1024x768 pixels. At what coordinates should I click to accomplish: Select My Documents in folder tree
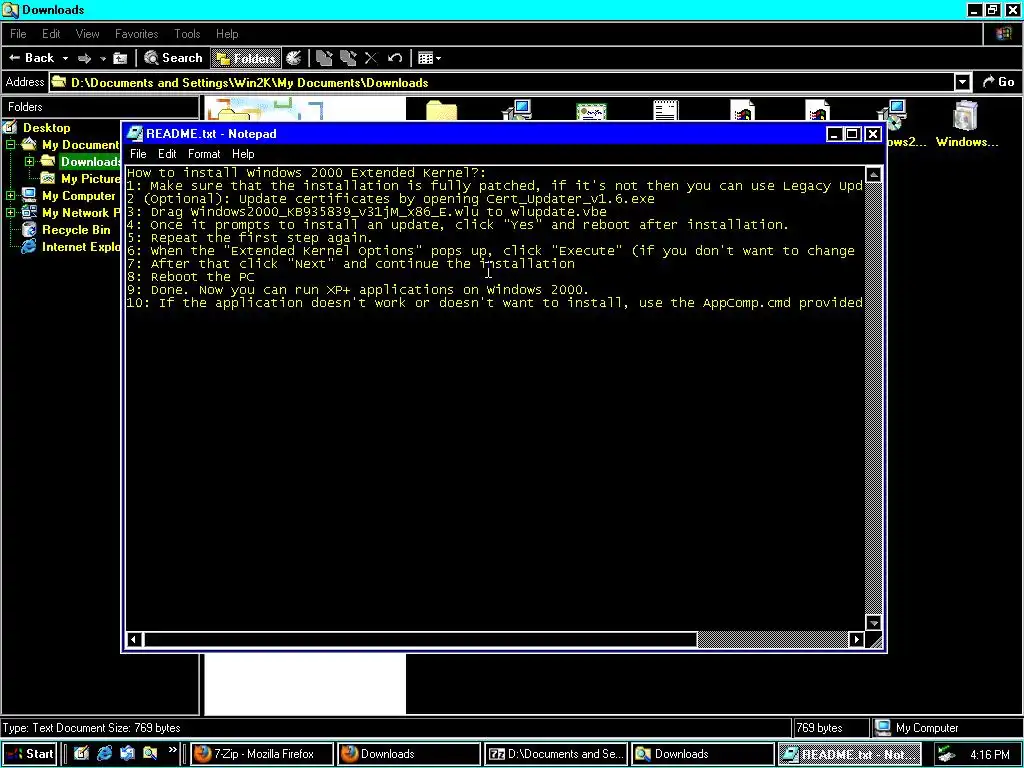click(80, 145)
